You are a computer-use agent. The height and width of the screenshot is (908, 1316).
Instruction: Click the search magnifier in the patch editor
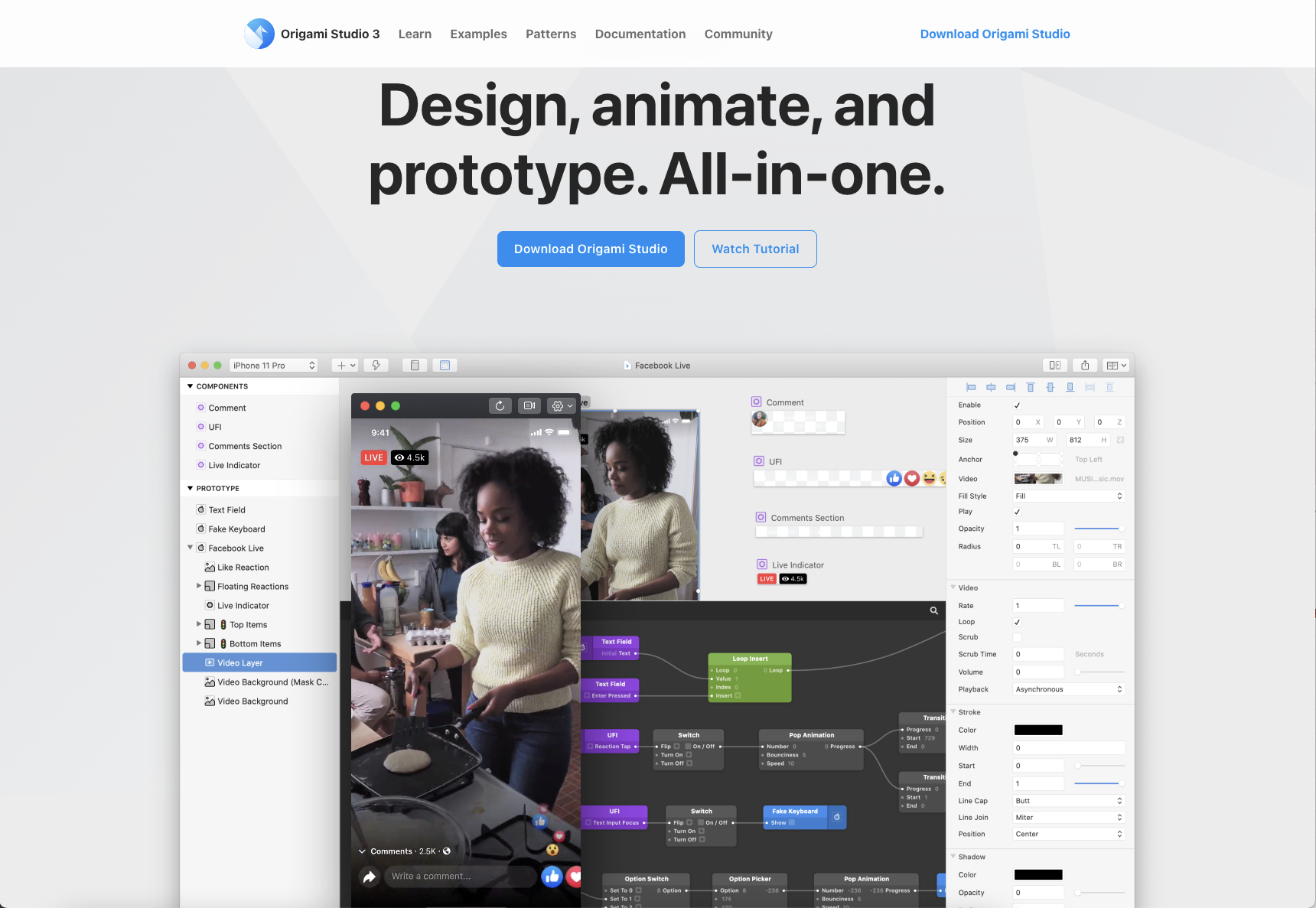point(933,610)
